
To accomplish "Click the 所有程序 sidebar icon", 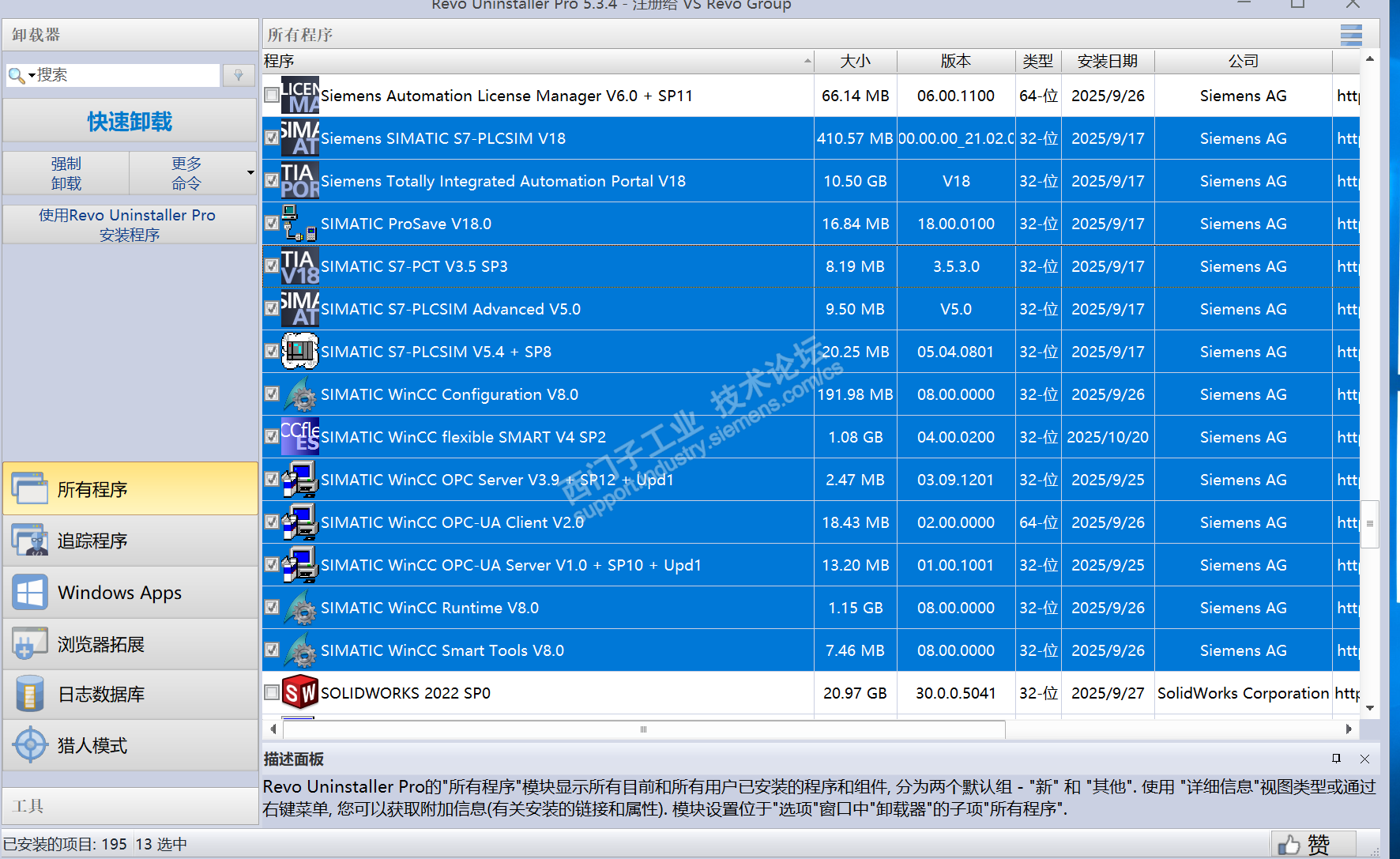I will point(30,489).
